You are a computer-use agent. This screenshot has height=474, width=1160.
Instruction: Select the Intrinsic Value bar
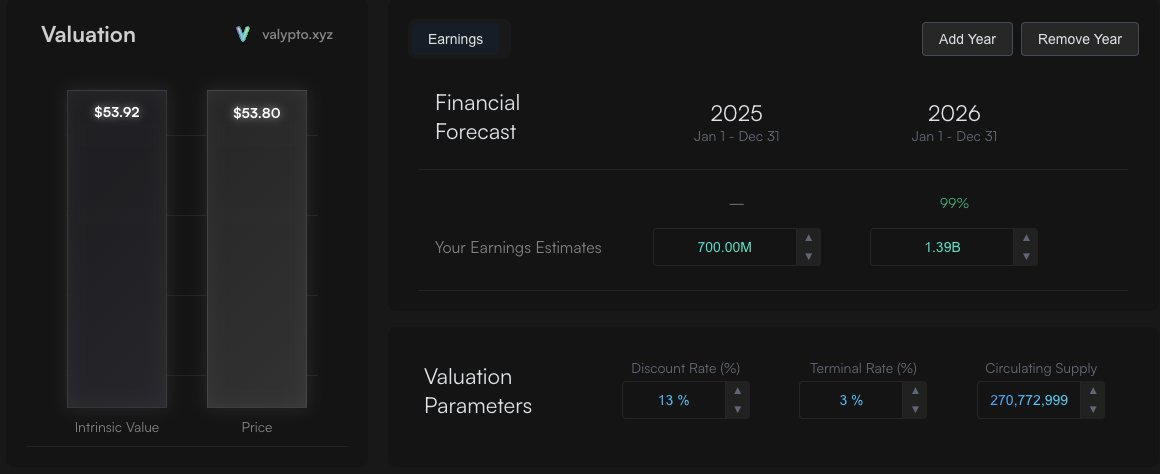[x=117, y=250]
